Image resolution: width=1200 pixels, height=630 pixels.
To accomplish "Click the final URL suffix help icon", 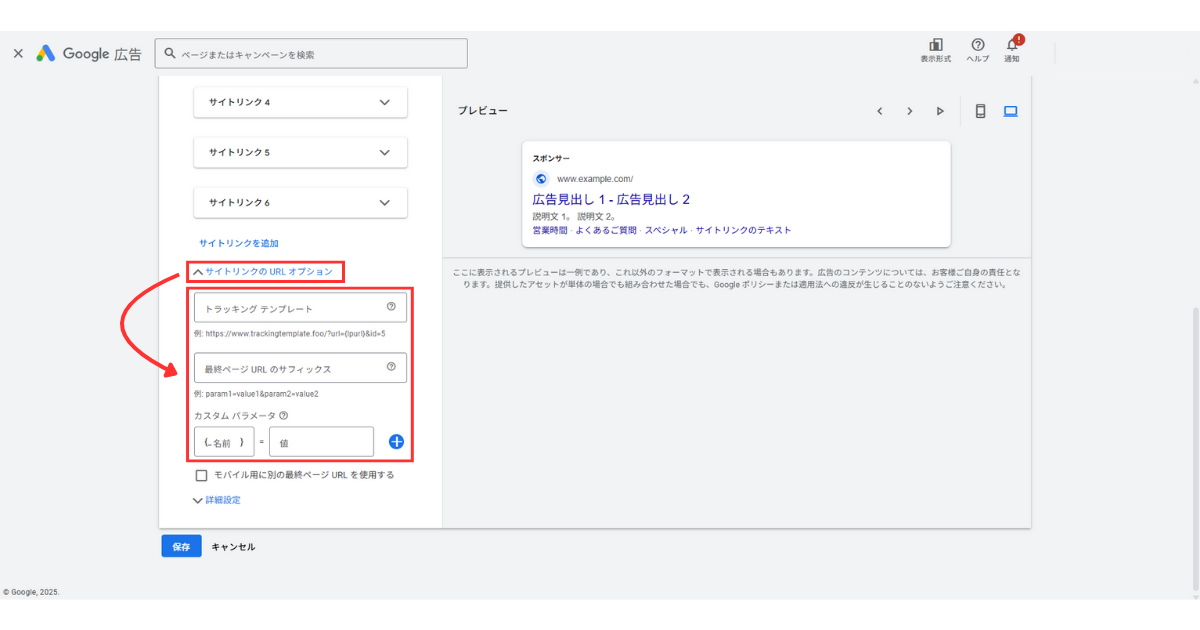I will (x=391, y=367).
